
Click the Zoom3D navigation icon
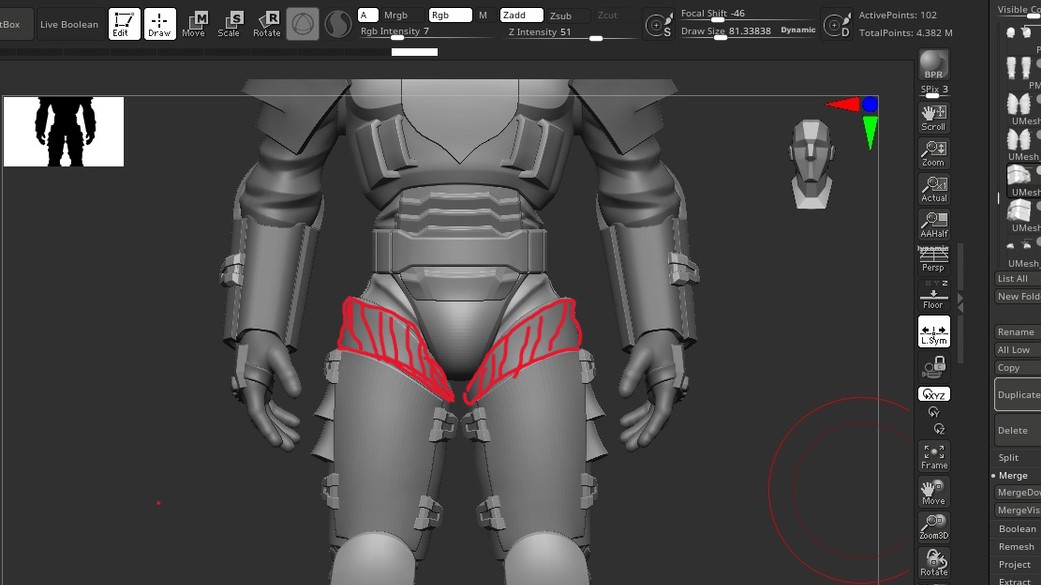[933, 527]
